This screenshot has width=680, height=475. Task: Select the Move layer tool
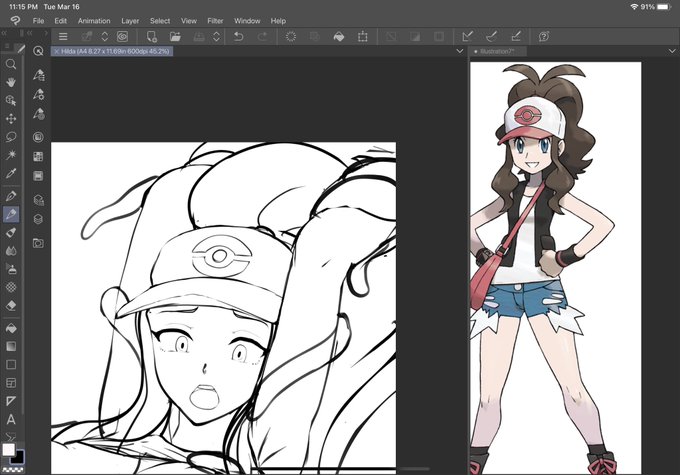click(11, 118)
